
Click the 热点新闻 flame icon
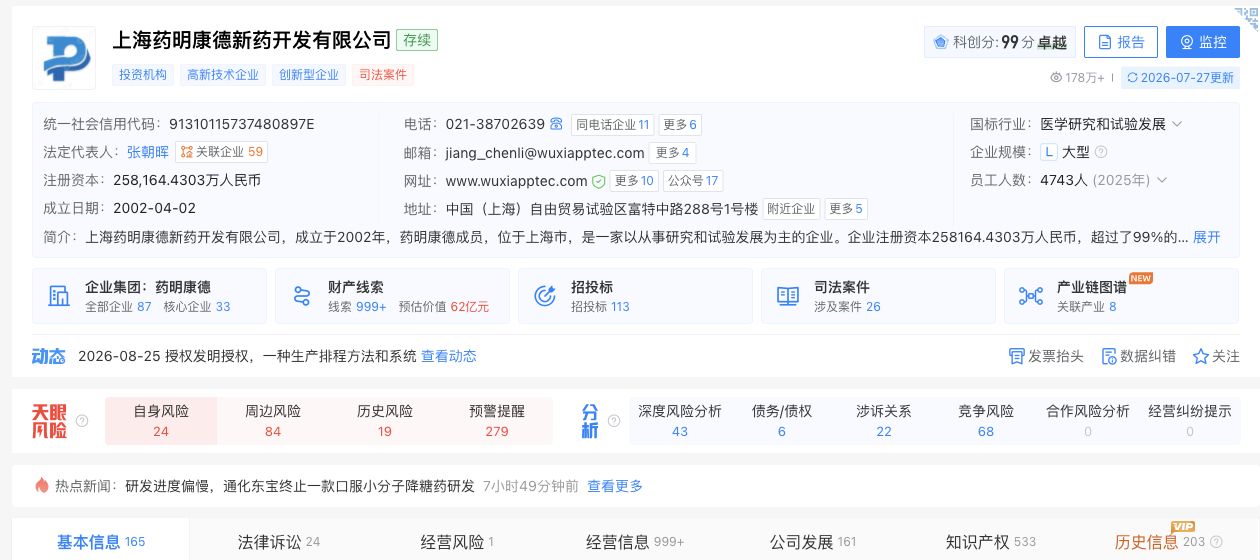(42, 486)
